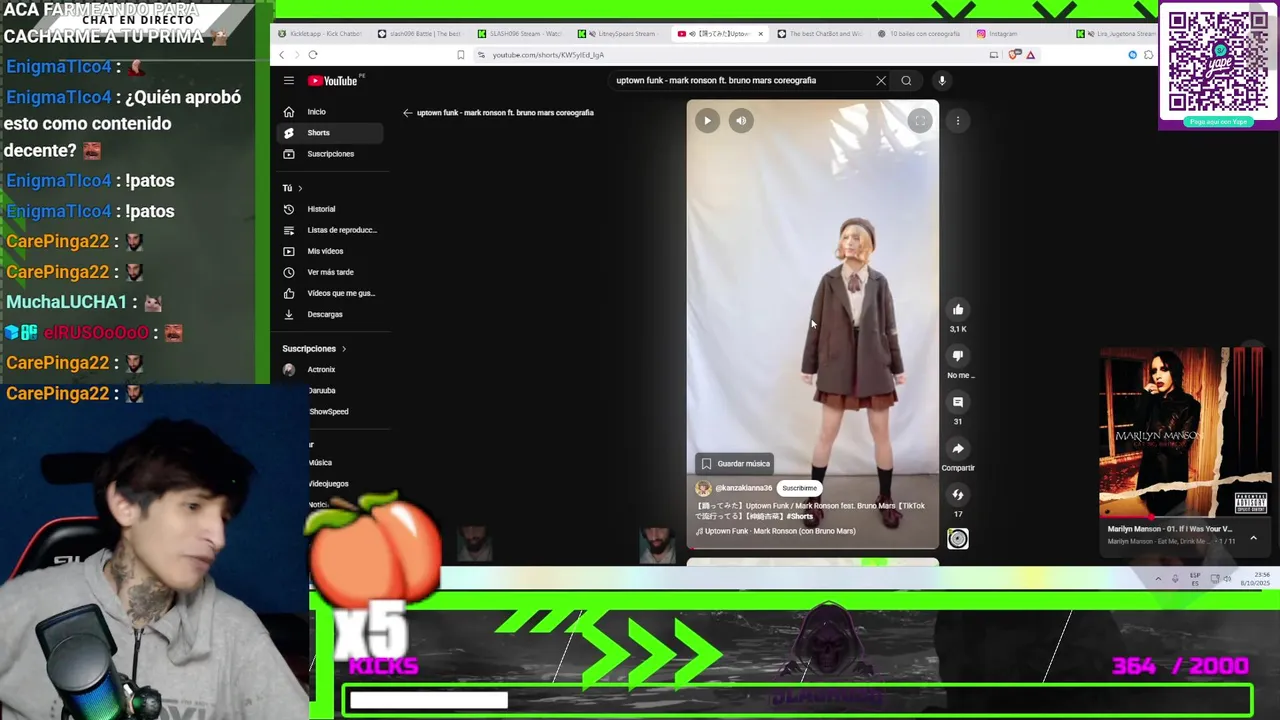
Task: Play the paused Short video
Action: tap(707, 121)
